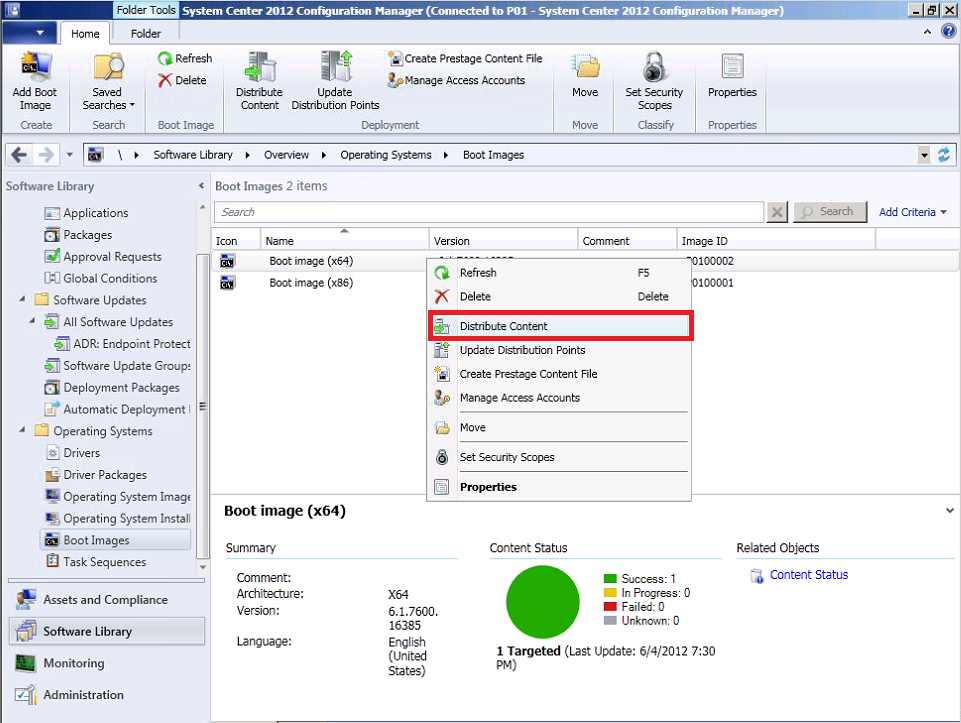Choose Manage Access Accounts from context menu

click(559, 398)
